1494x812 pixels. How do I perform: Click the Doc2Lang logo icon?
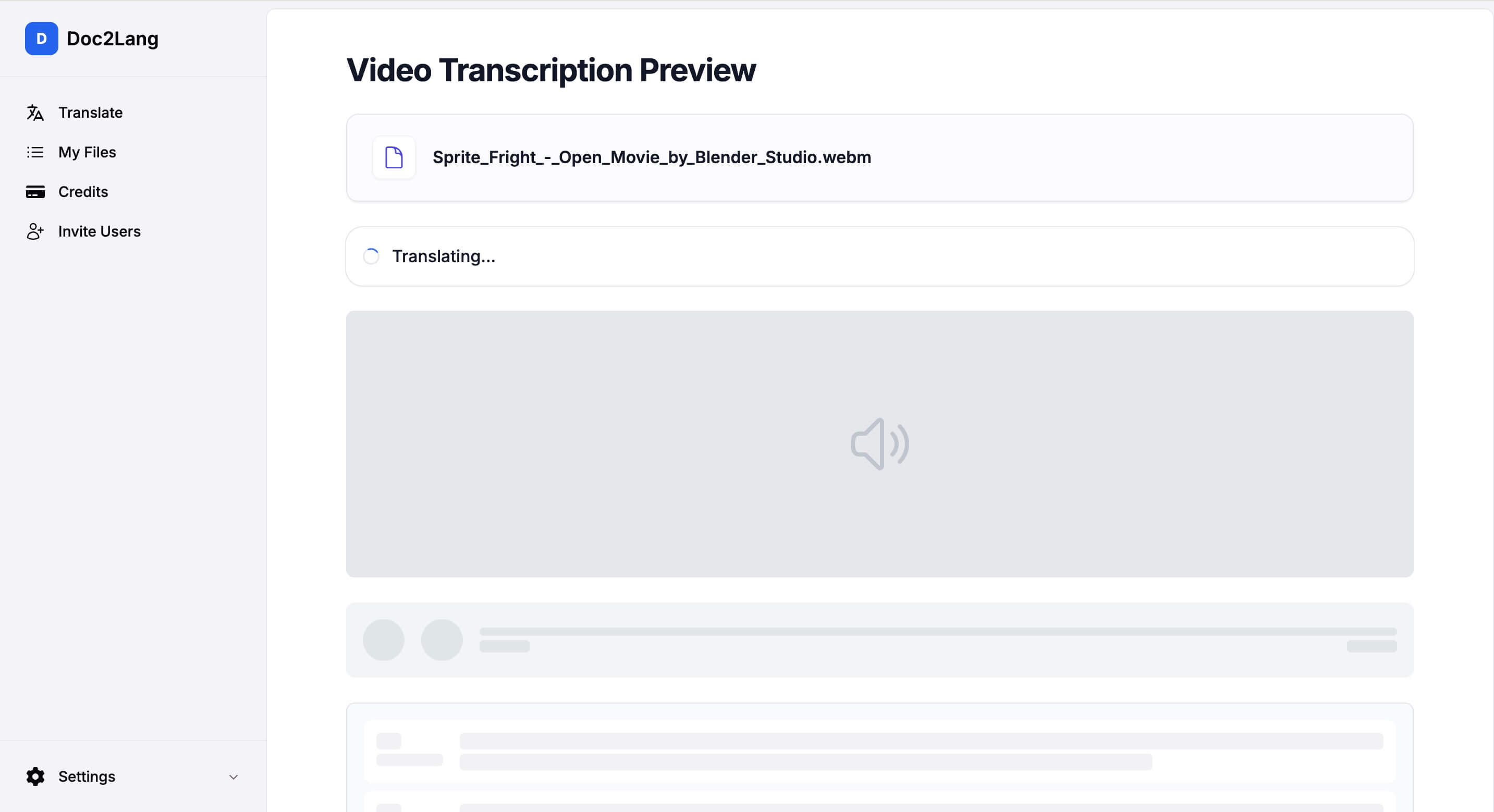click(x=41, y=38)
